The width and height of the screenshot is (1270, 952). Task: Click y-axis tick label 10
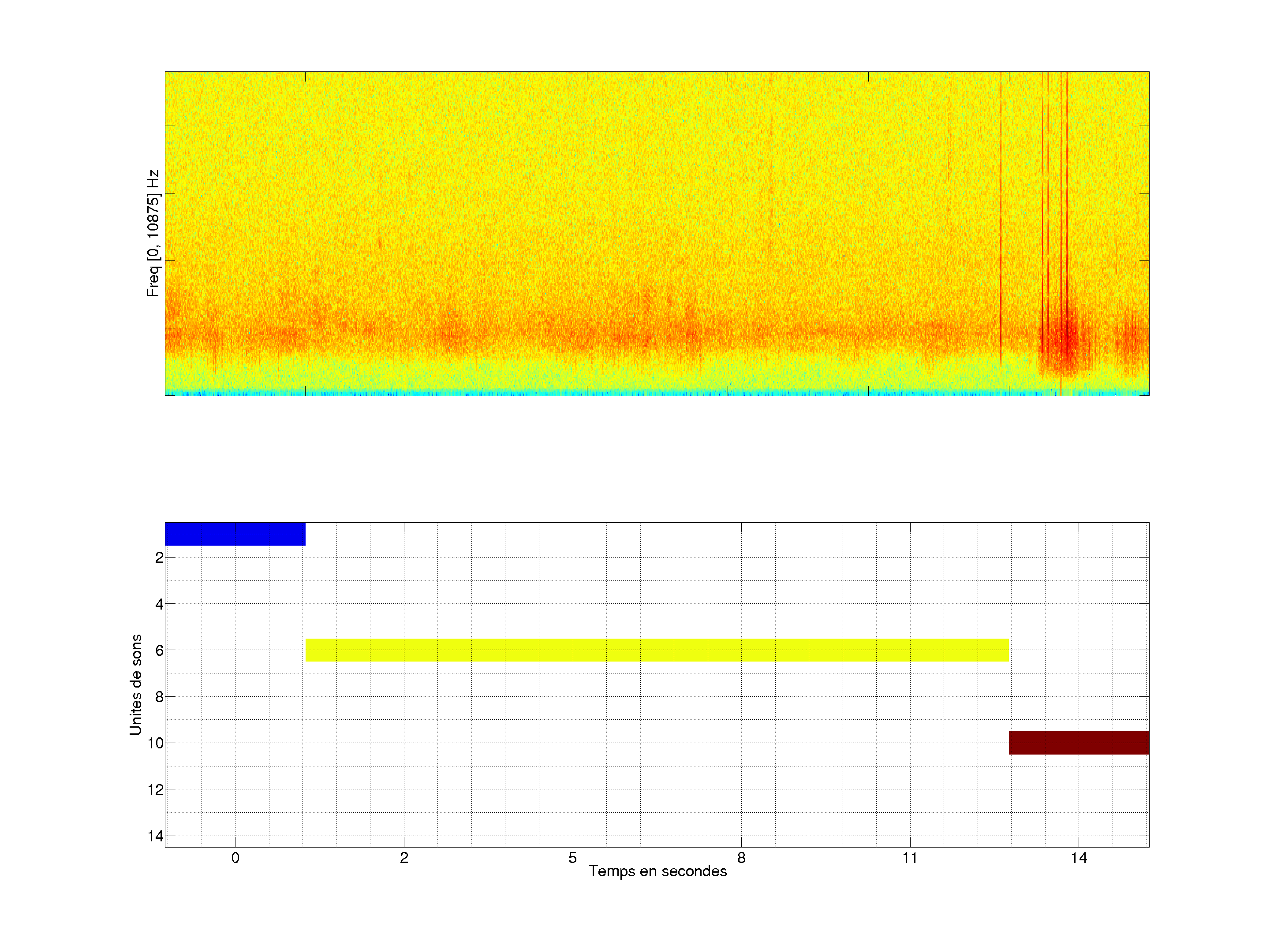point(156,744)
